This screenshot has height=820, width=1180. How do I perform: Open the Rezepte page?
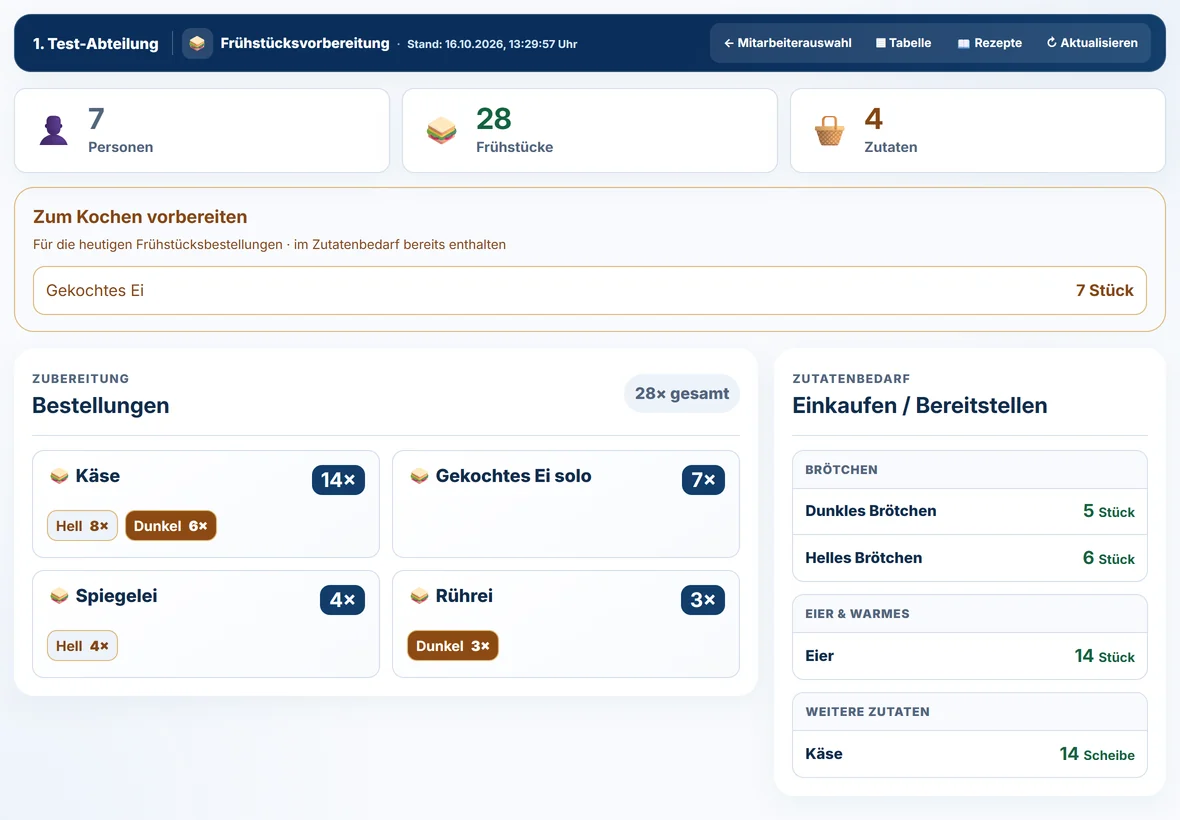click(990, 43)
